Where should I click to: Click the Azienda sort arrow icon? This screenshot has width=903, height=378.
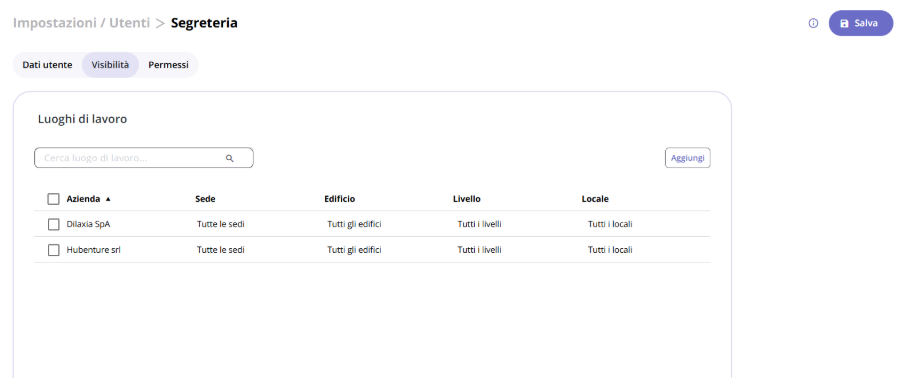pos(108,199)
